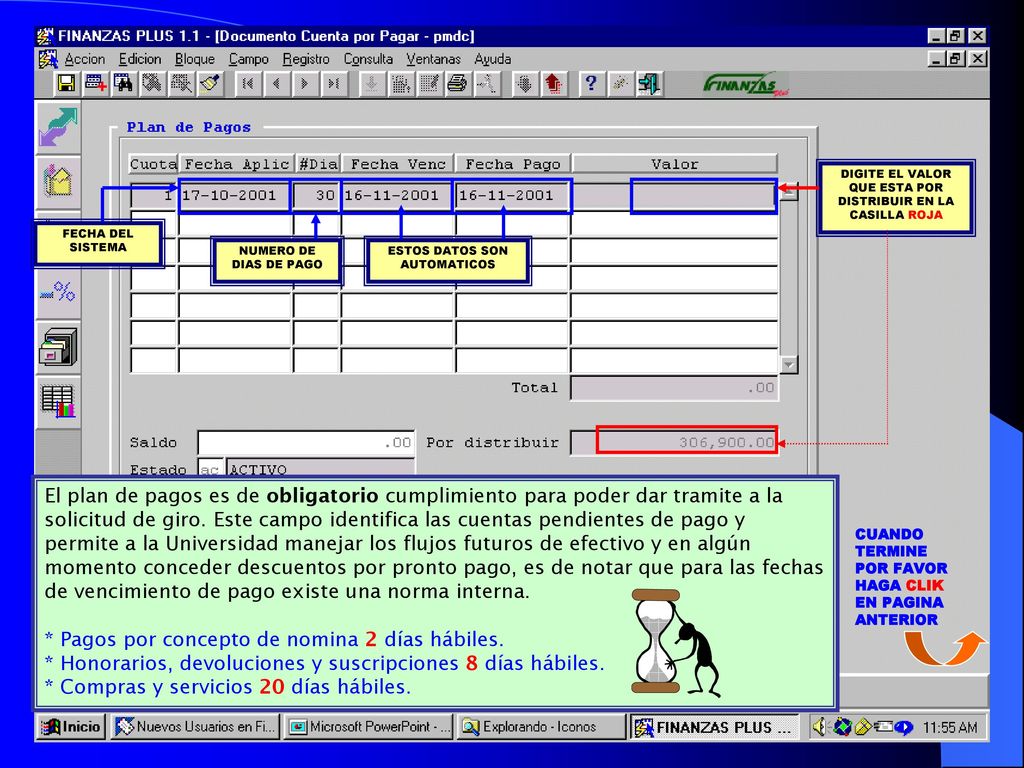Click the scroll-down arrow of payment table
This screenshot has height=768, width=1024.
(x=789, y=364)
